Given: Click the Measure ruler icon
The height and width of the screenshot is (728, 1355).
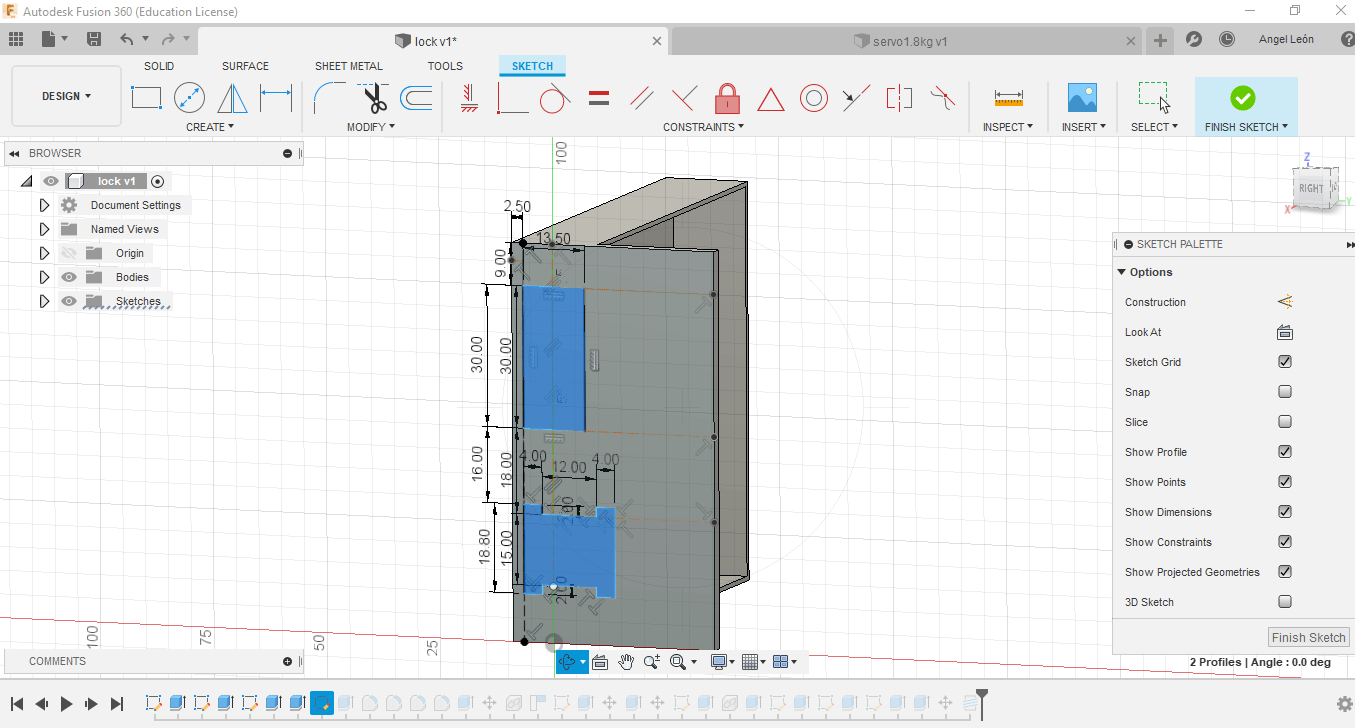Looking at the screenshot, I should (x=1008, y=98).
